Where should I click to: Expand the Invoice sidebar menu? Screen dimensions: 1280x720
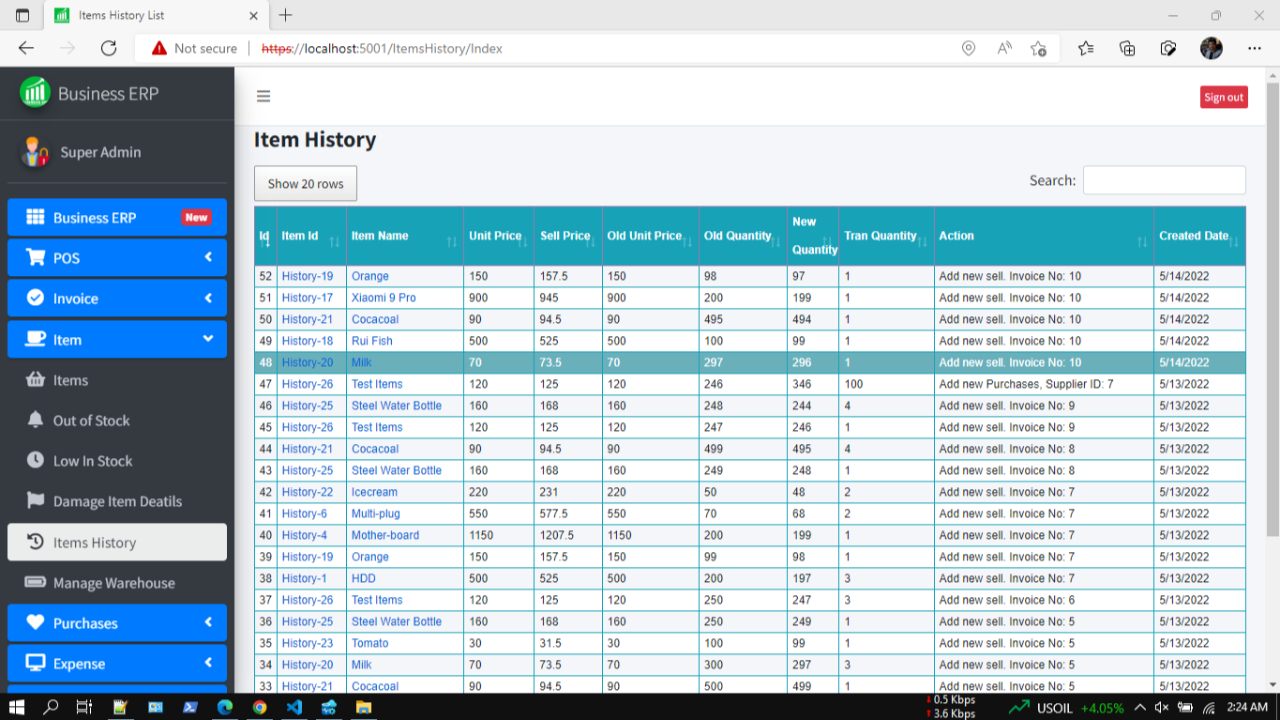117,298
